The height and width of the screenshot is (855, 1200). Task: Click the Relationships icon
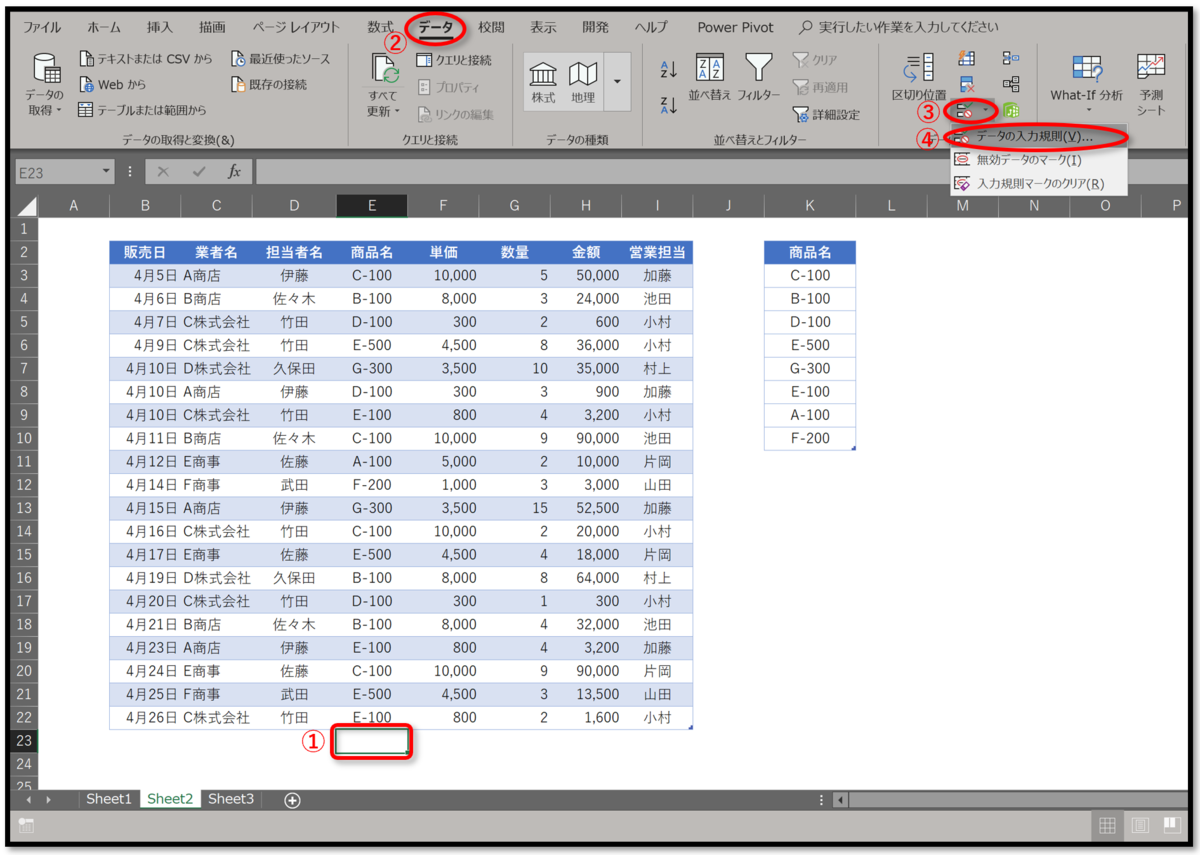click(1011, 85)
